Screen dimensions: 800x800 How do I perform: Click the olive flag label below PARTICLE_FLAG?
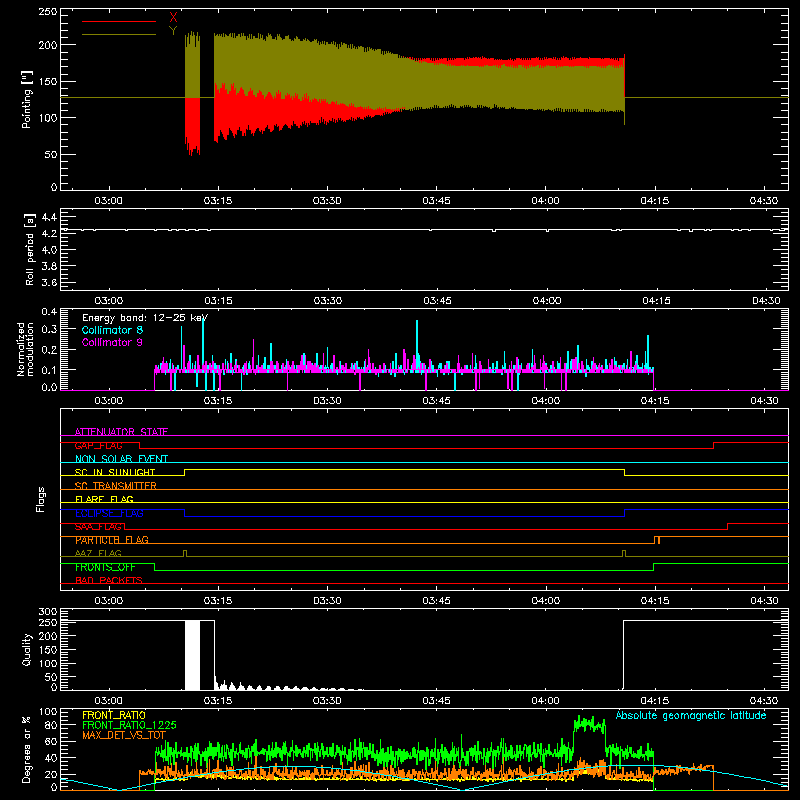point(98,553)
